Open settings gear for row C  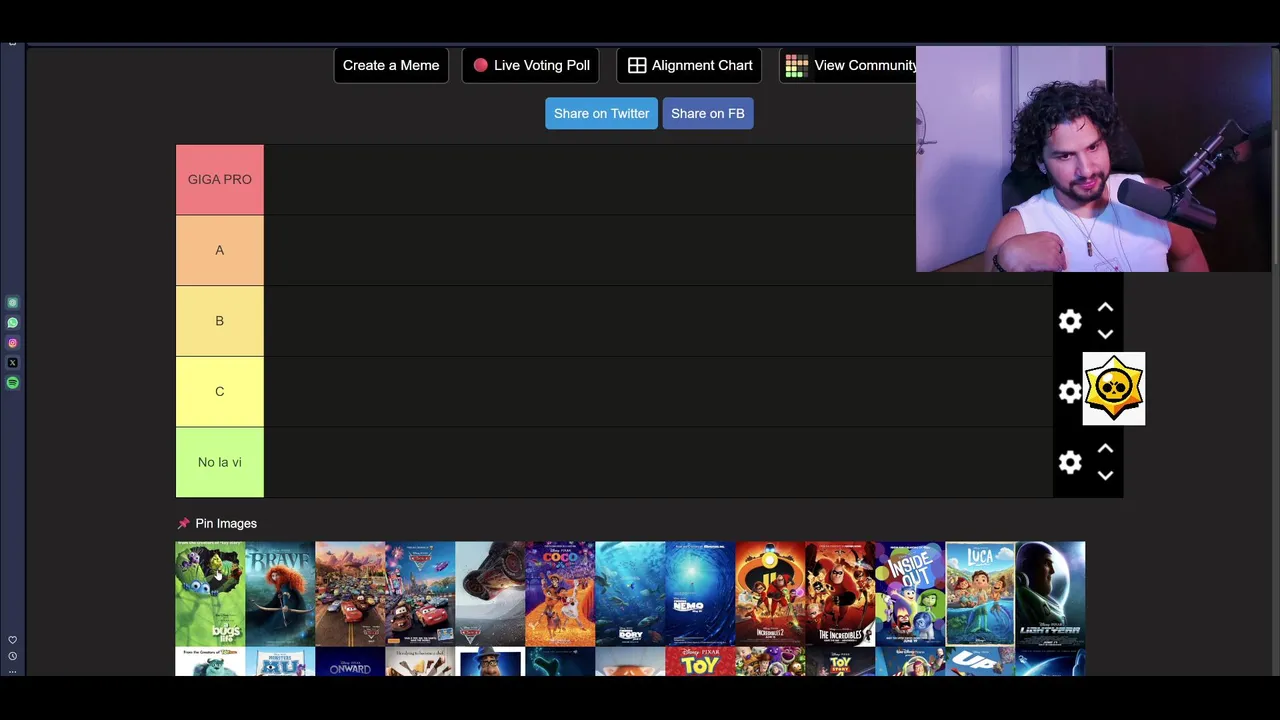1070,391
